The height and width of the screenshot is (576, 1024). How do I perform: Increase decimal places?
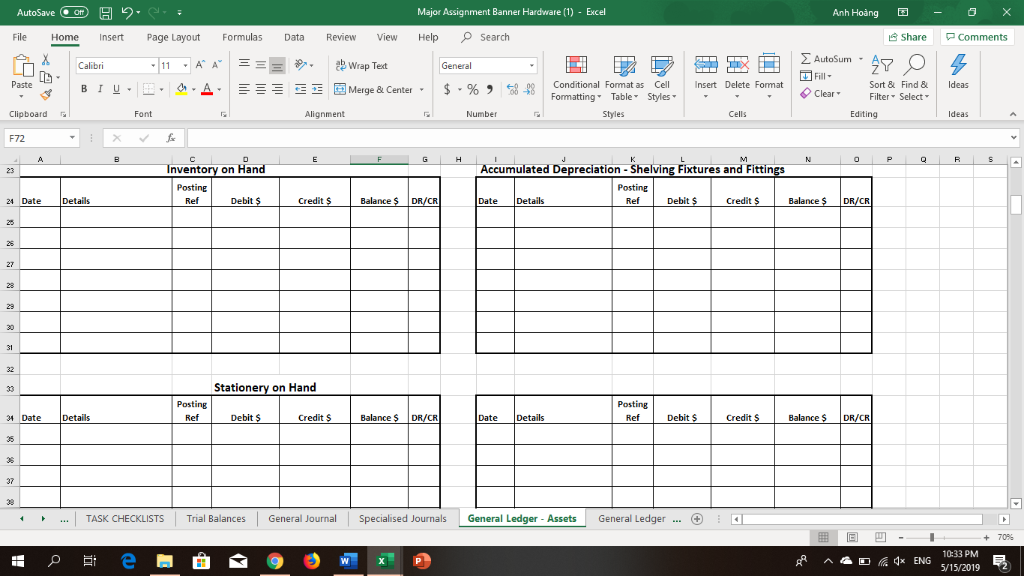(x=513, y=89)
